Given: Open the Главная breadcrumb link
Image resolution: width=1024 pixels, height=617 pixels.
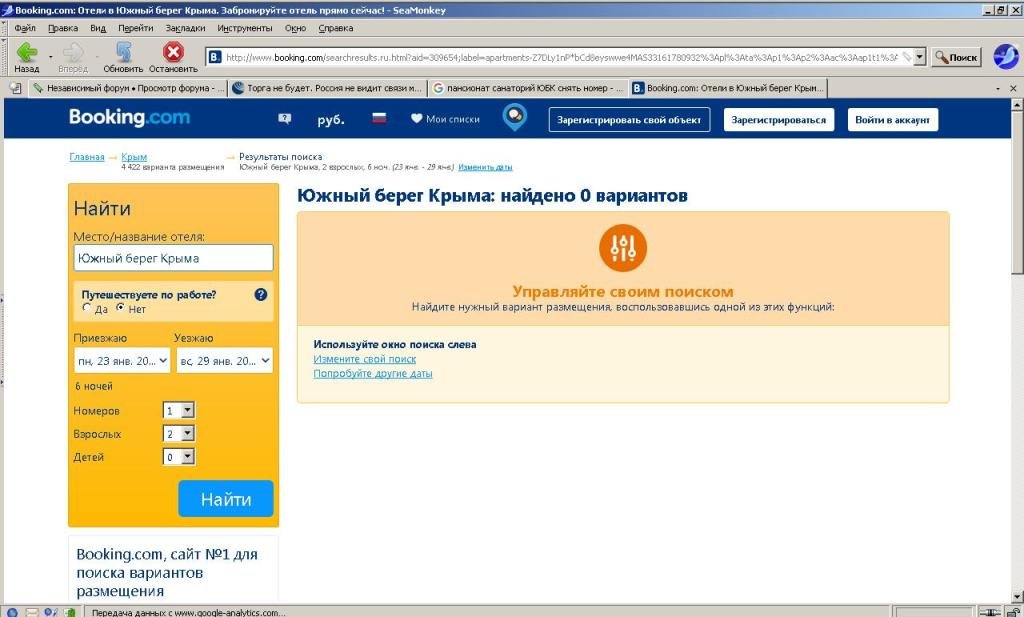Looking at the screenshot, I should point(87,157).
